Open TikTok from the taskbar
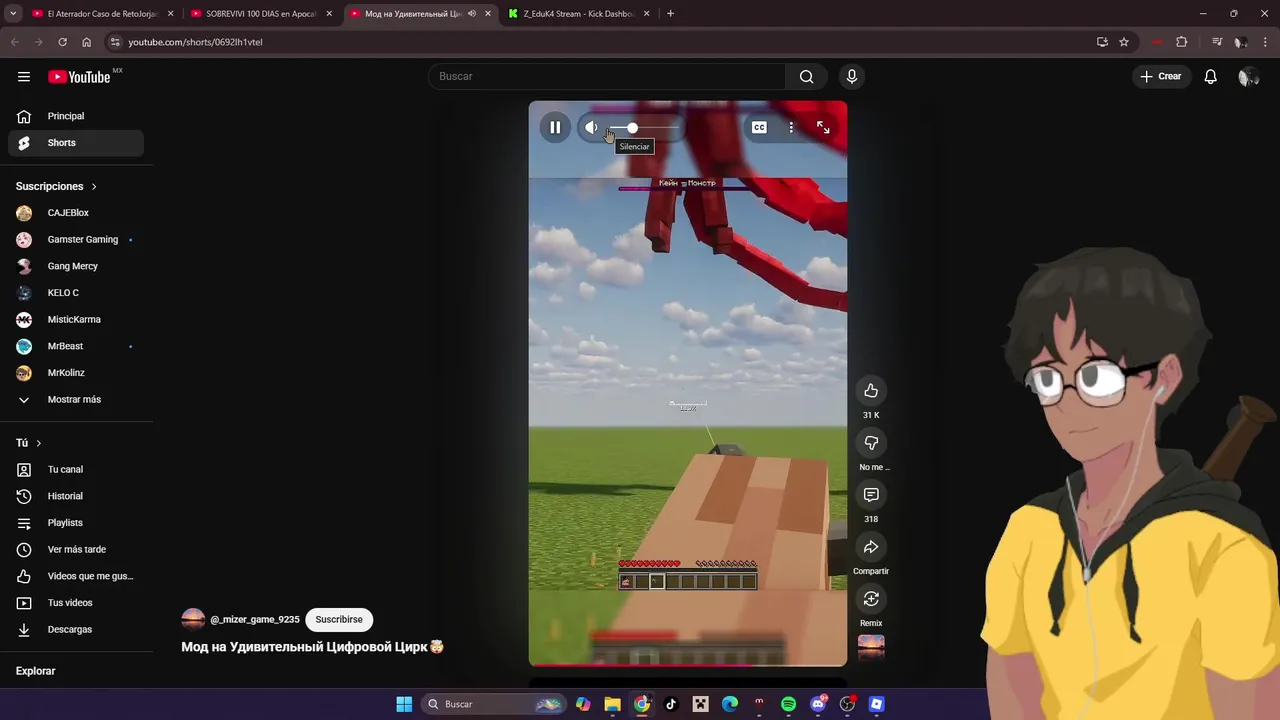Image resolution: width=1280 pixels, height=720 pixels. point(671,704)
